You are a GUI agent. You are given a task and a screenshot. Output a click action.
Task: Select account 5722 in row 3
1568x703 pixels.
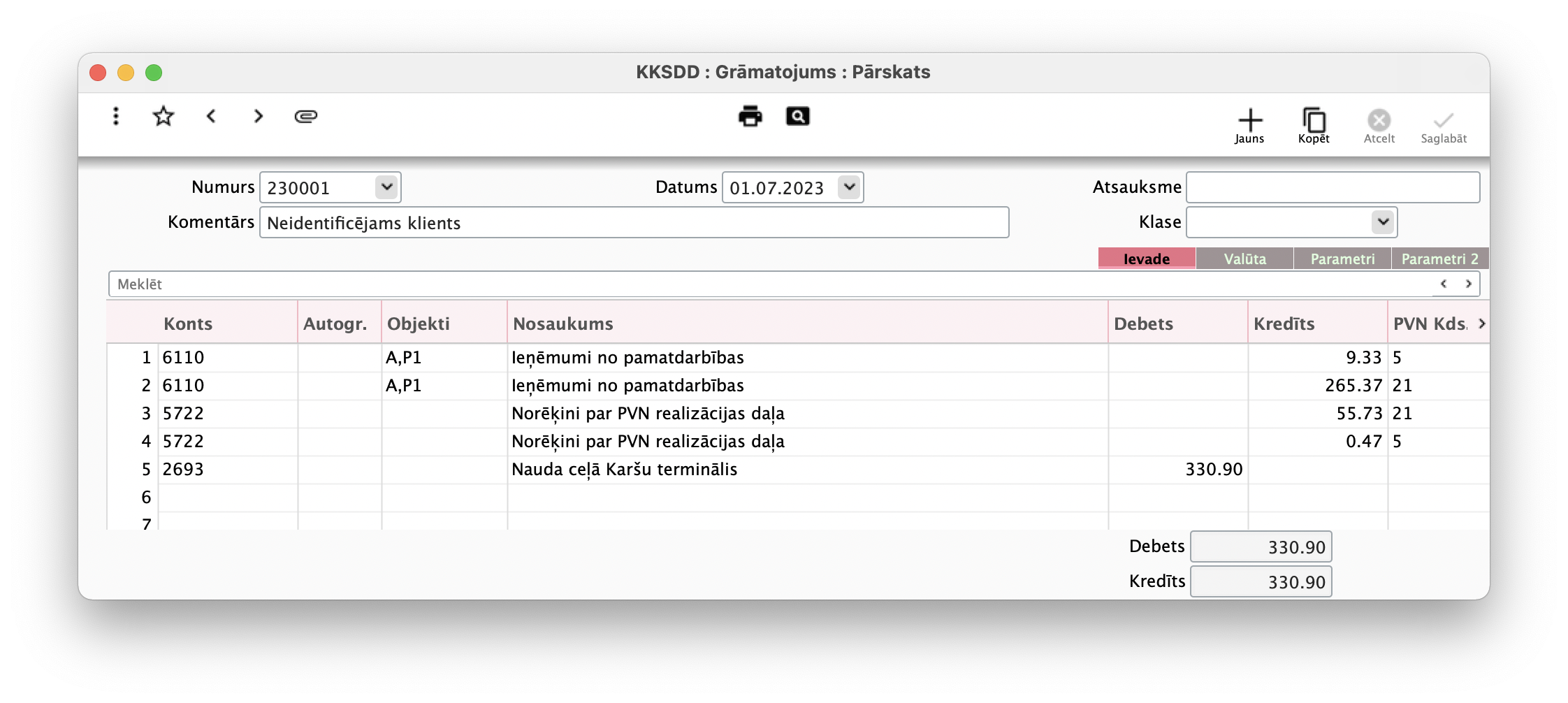click(x=228, y=414)
